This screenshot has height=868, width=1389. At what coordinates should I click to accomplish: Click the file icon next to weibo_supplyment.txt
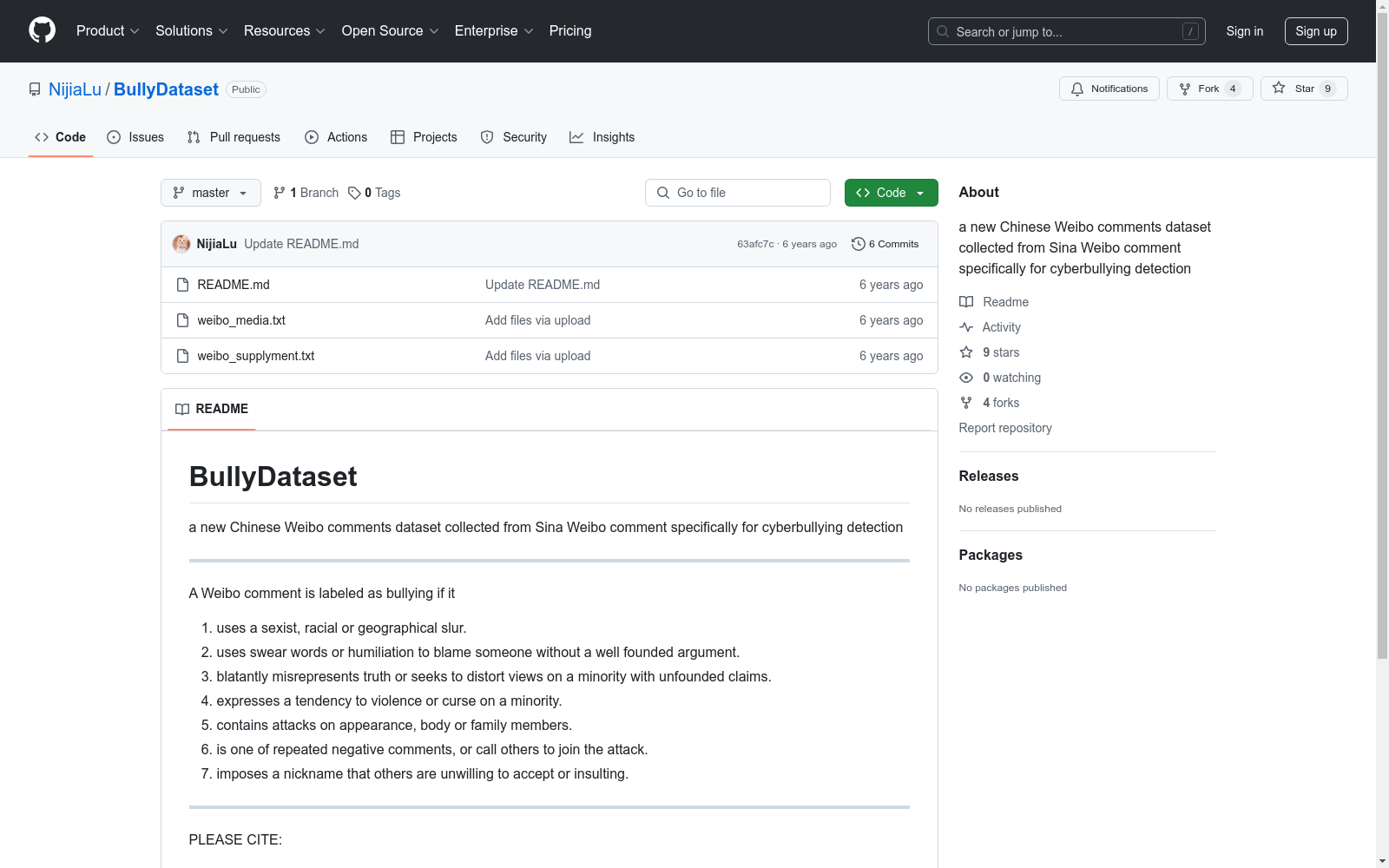click(x=182, y=356)
